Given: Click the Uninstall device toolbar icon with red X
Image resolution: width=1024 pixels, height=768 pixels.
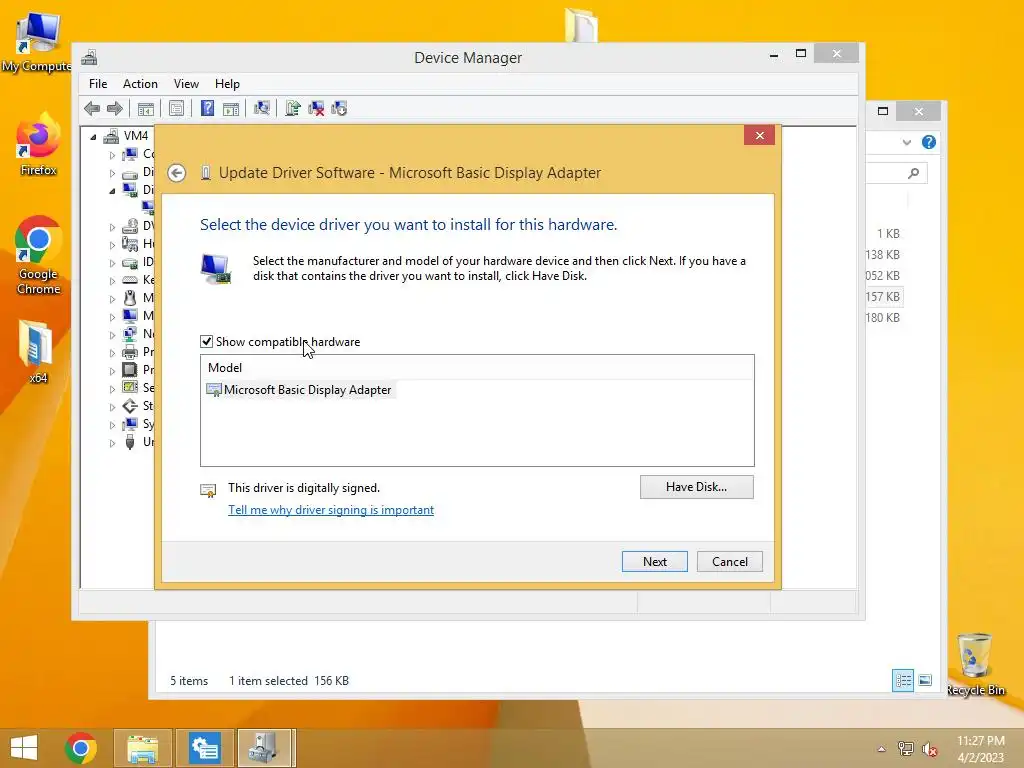Looking at the screenshot, I should point(316,108).
